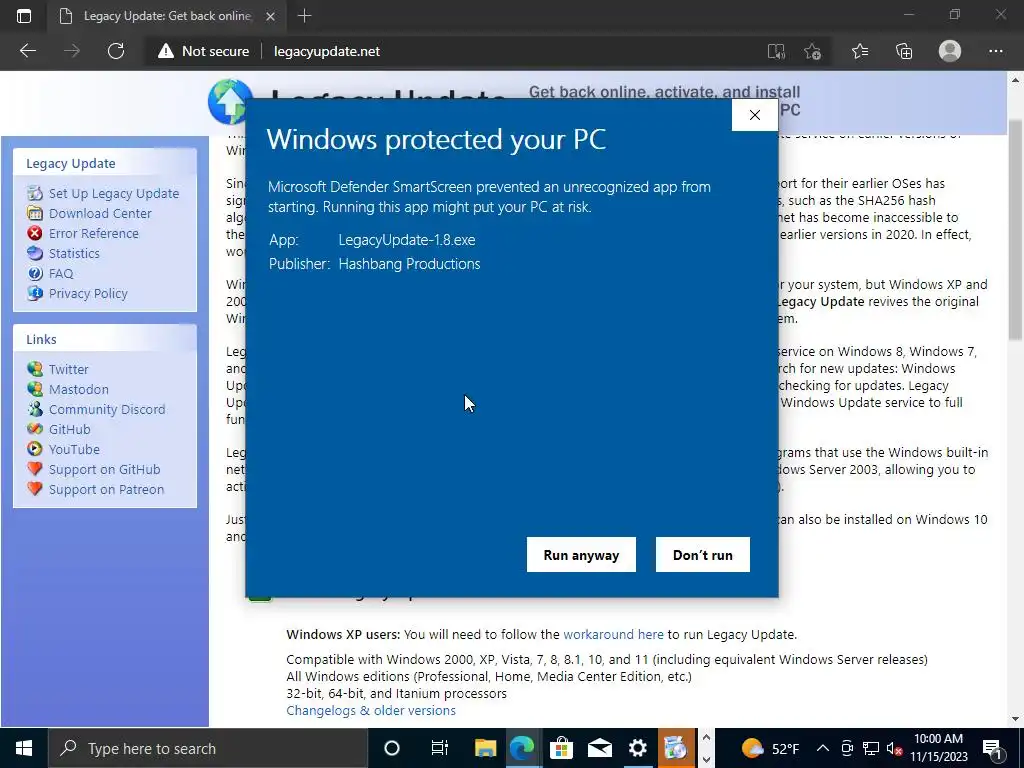Open Support on Patreon link

106,490
